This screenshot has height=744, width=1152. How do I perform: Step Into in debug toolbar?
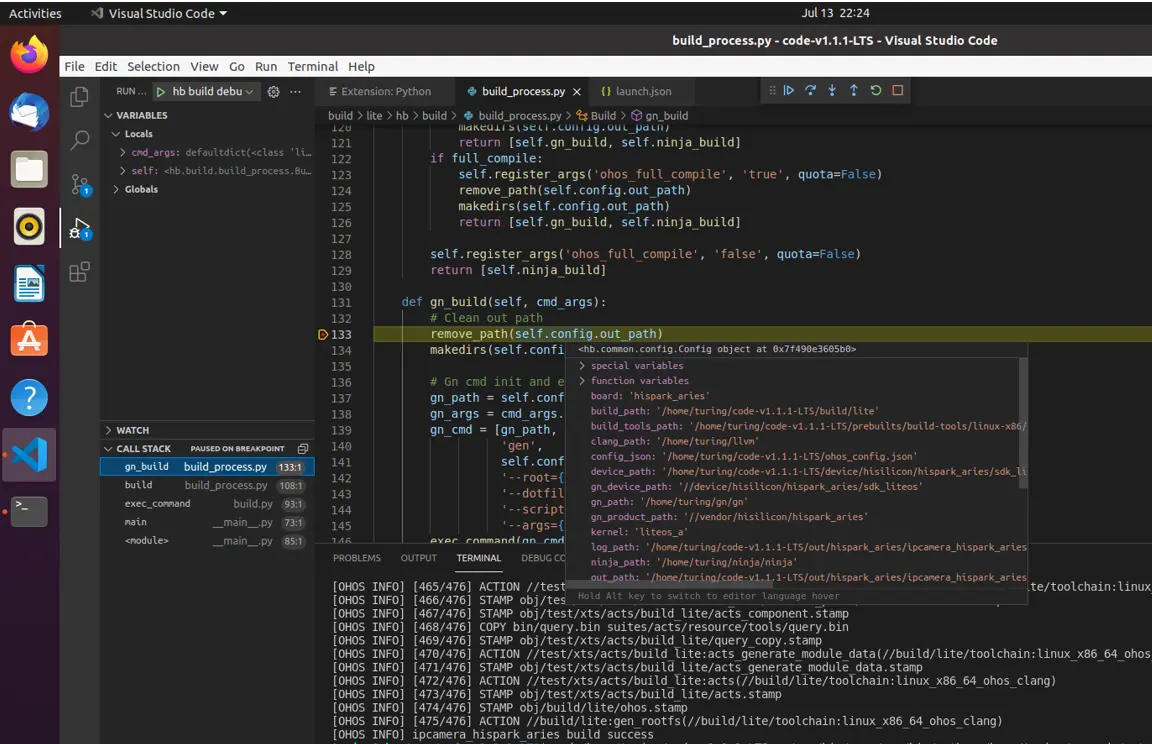pos(832,90)
